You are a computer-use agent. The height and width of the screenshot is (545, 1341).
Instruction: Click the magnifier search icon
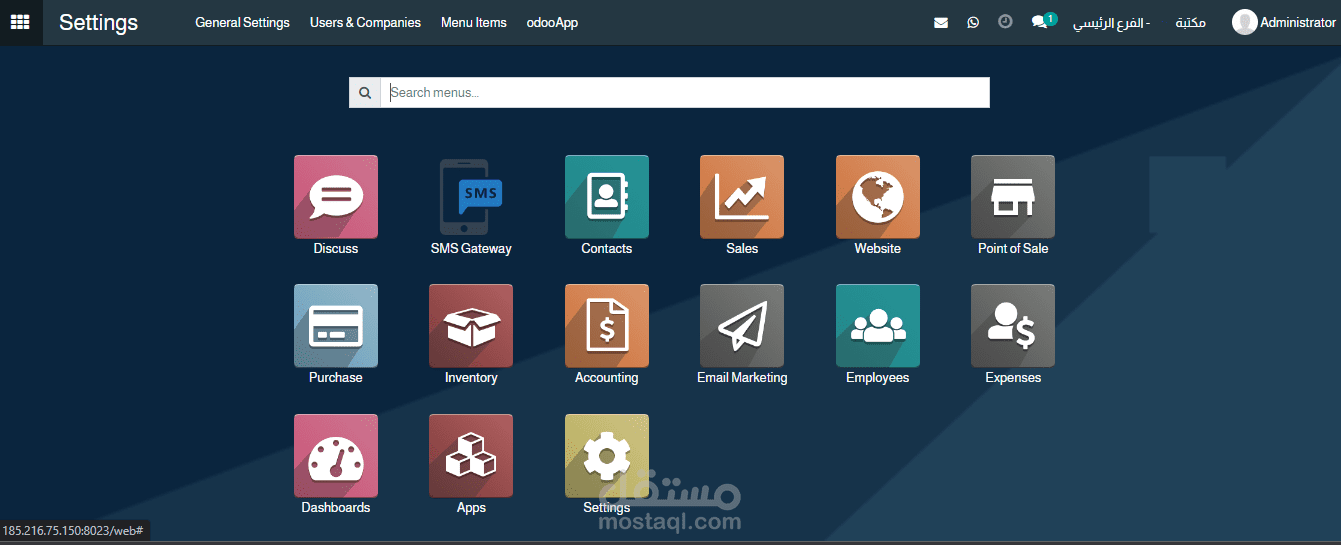[365, 93]
